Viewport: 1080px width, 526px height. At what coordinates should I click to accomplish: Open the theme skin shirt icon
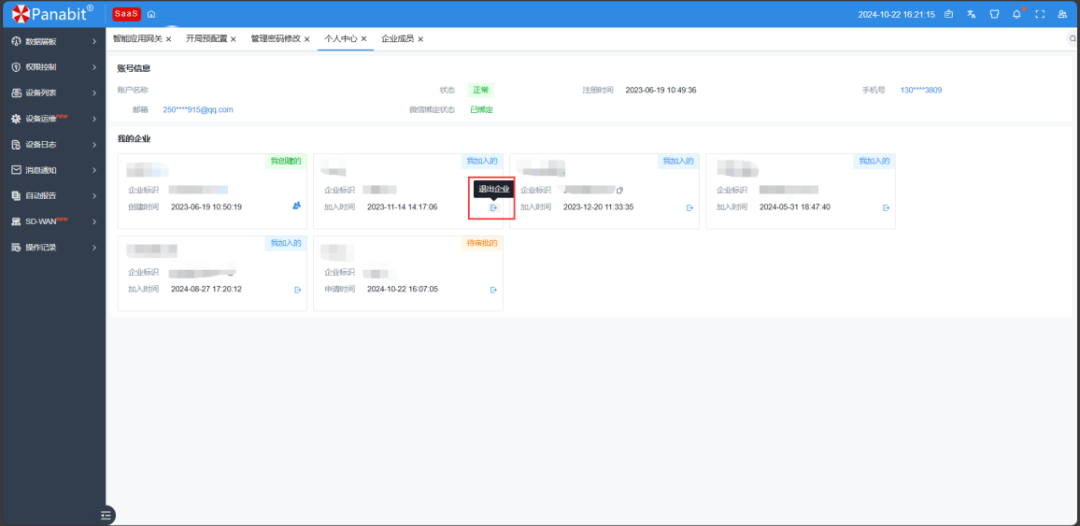[x=994, y=14]
